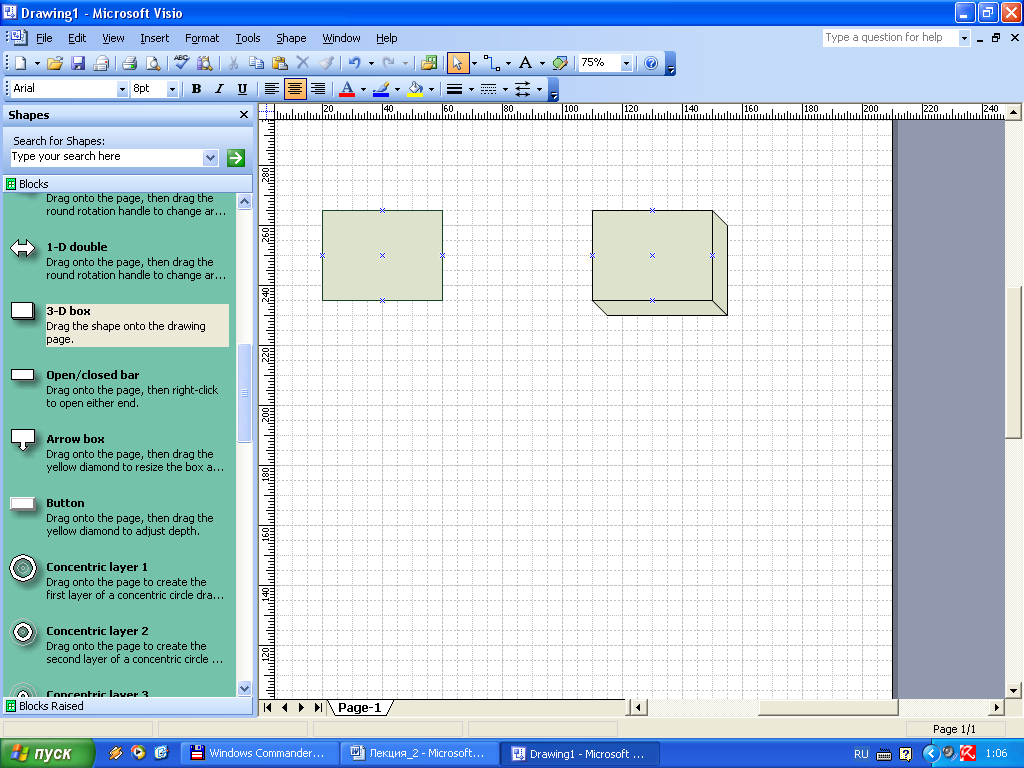The height and width of the screenshot is (768, 1024).
Task: Select the Concentric layer 1 shape icon
Action: click(24, 568)
